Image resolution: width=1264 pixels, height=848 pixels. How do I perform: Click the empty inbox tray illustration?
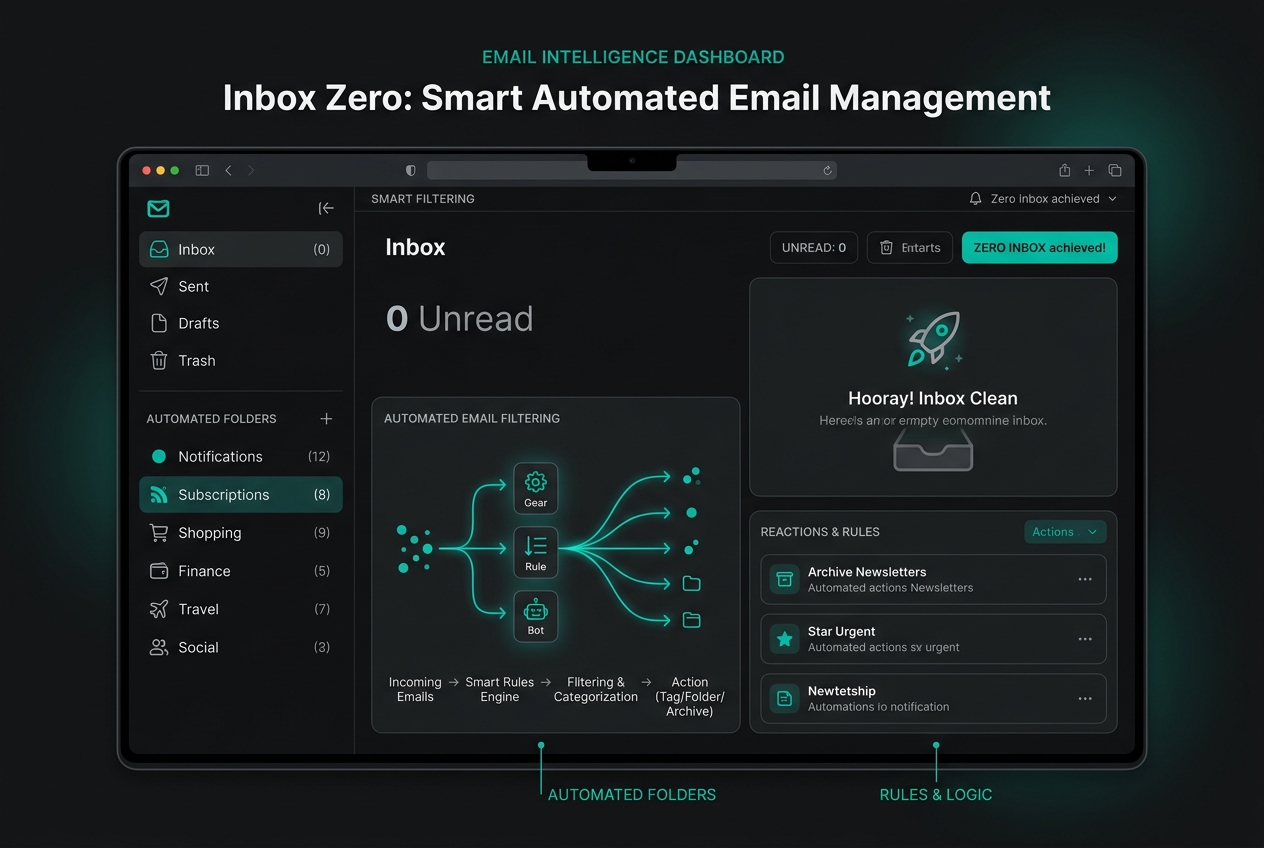point(933,451)
